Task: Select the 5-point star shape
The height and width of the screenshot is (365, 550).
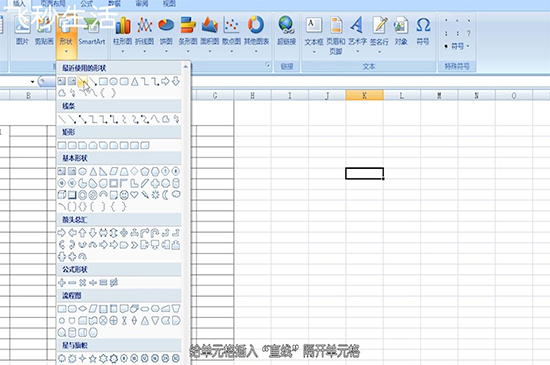Action: [x=93, y=358]
